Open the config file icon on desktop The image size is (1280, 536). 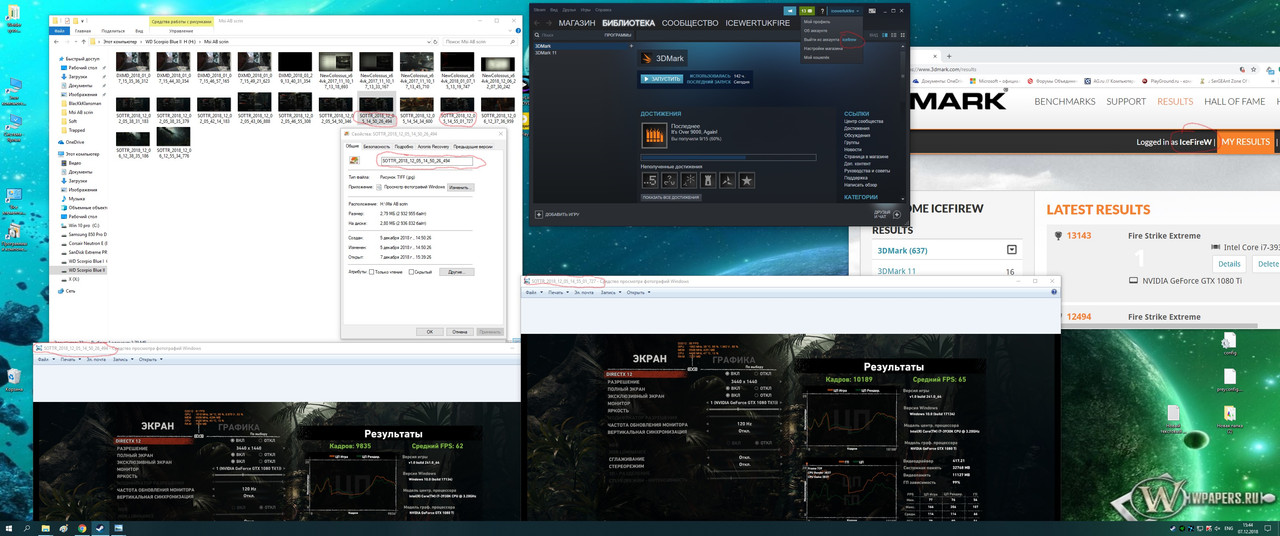(1230, 343)
